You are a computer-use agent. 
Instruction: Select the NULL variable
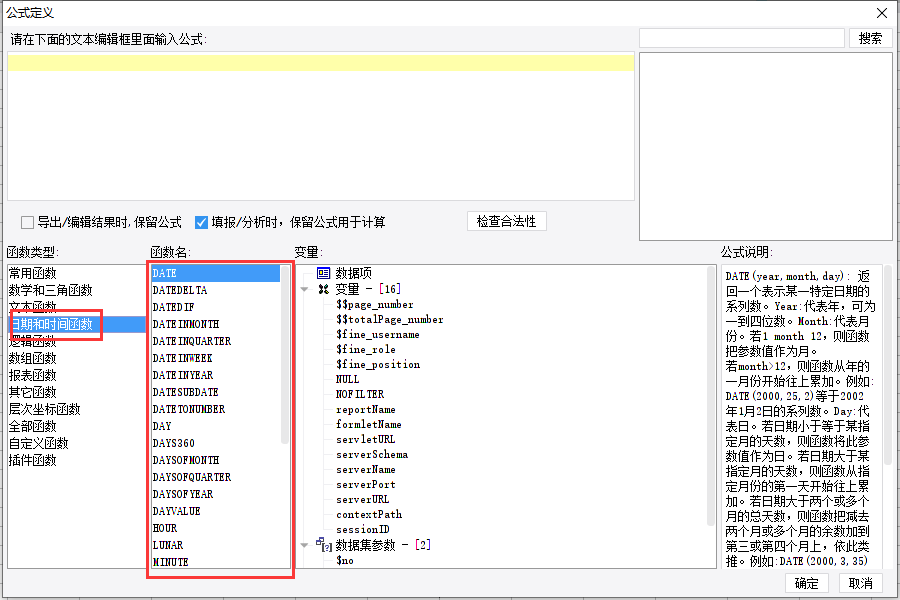point(347,380)
